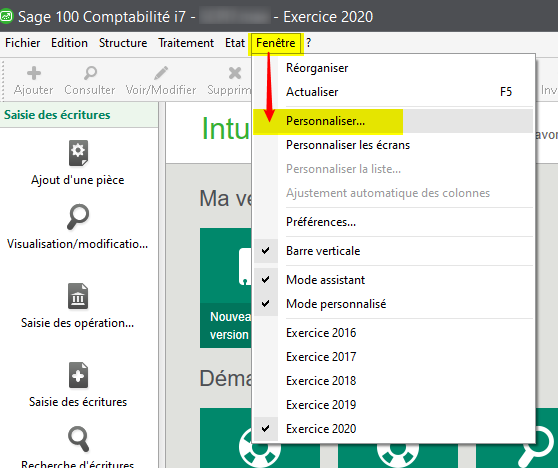Open the Traitement menu
Screen dimensions: 558x468
(186, 43)
